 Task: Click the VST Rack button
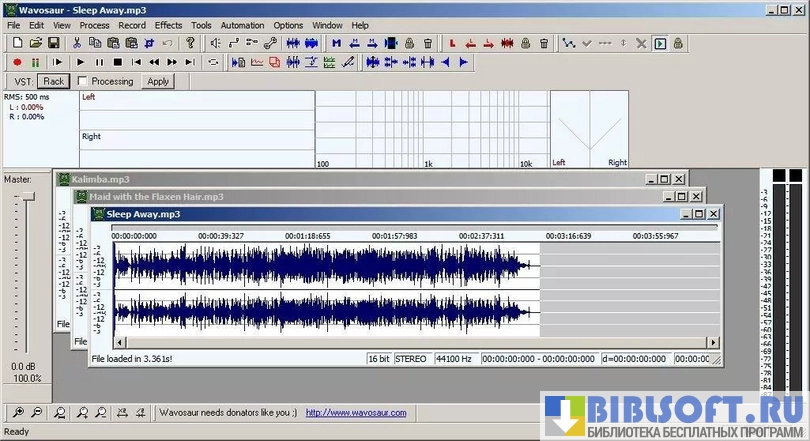tap(53, 81)
